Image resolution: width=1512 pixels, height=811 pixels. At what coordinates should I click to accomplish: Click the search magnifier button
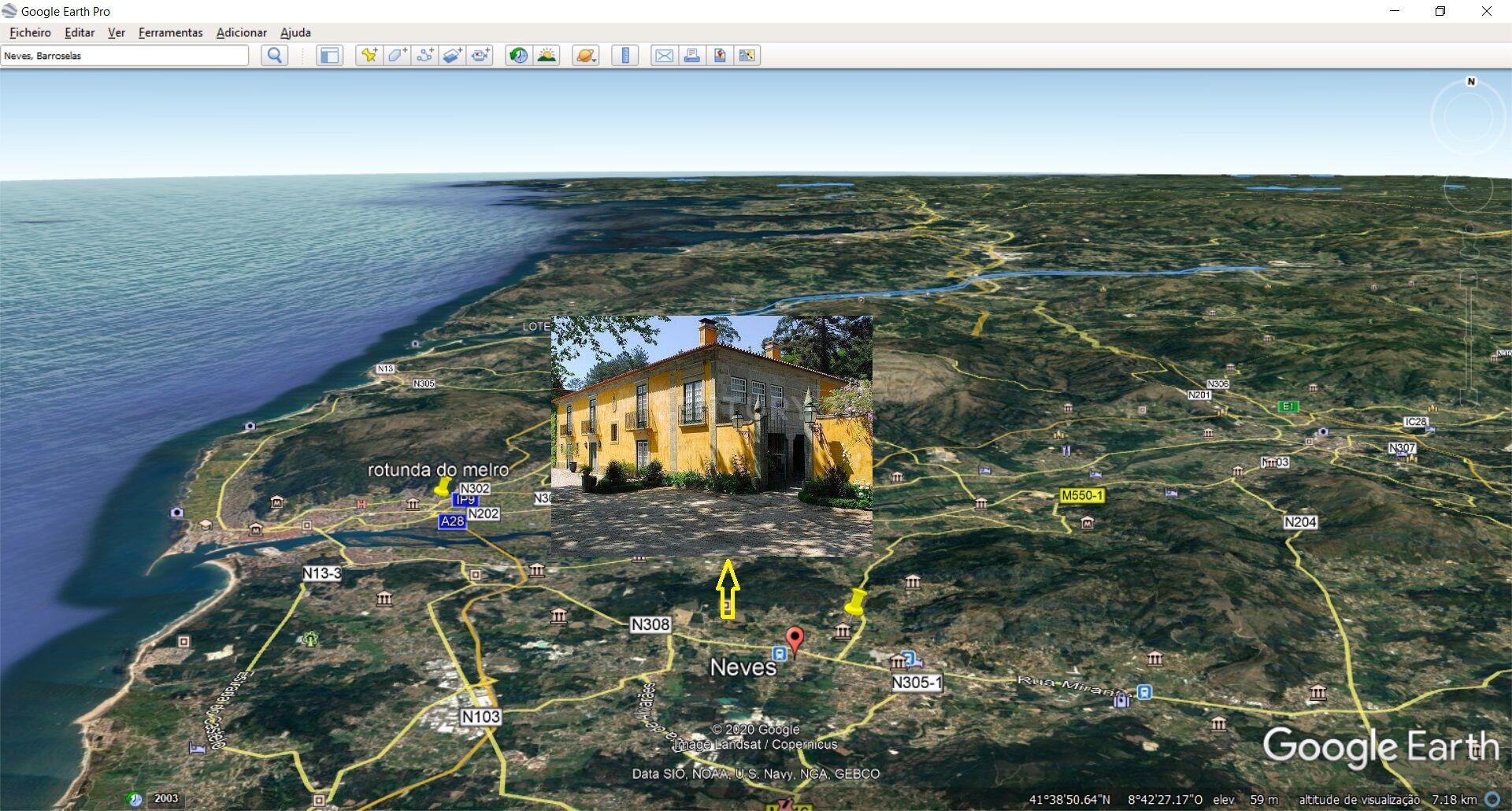274,55
